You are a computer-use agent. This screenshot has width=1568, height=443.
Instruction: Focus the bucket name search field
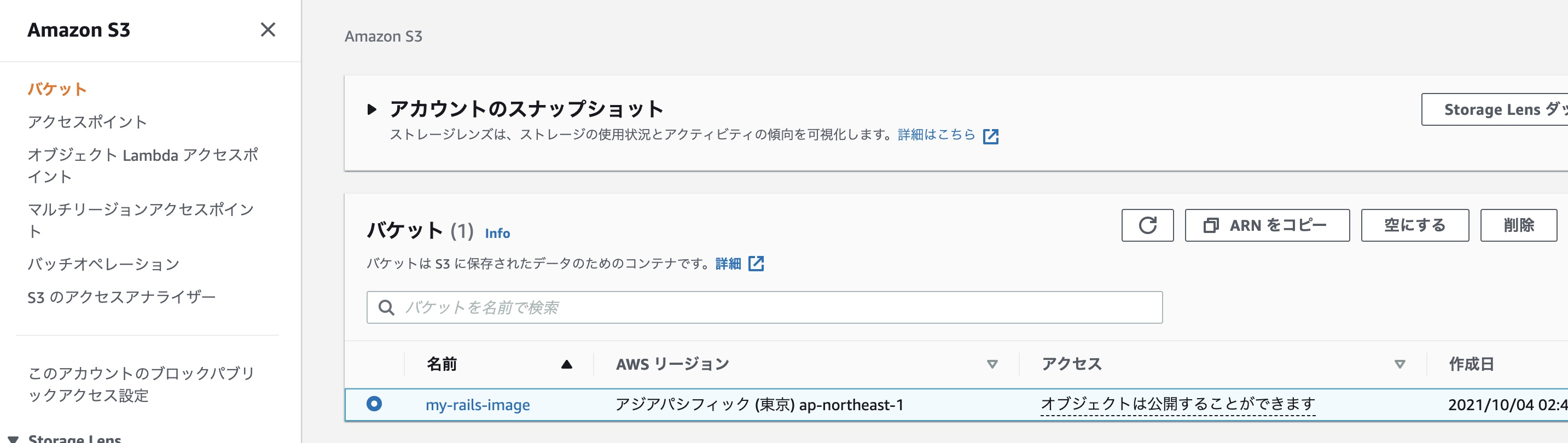[773, 307]
